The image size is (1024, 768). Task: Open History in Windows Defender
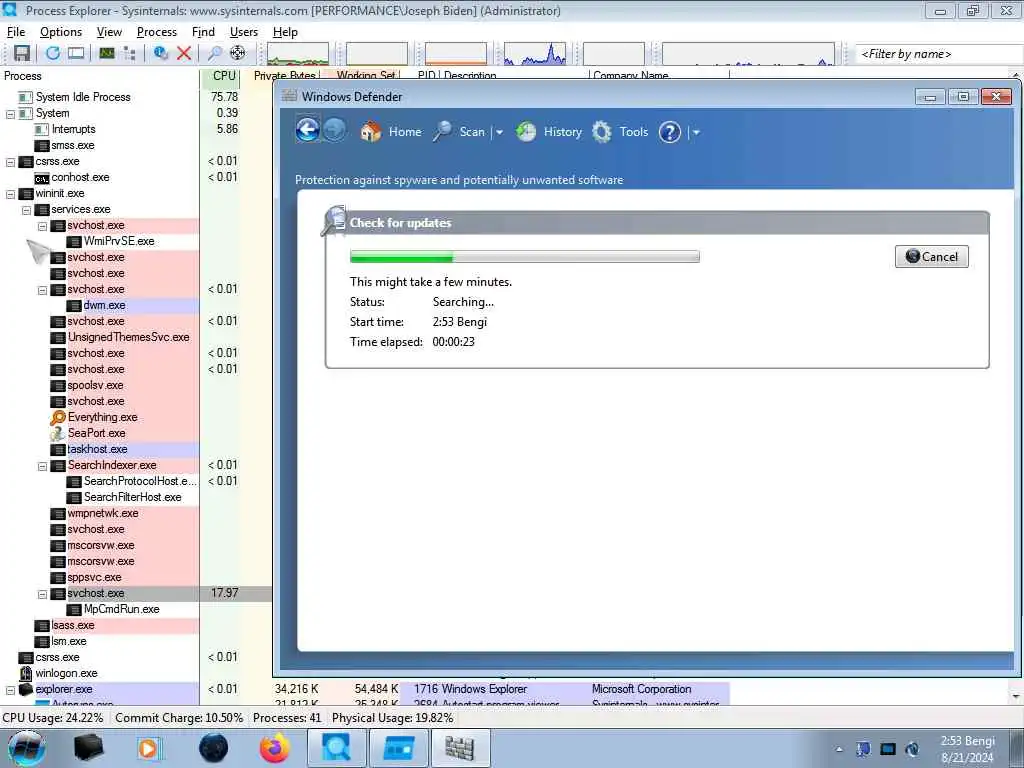(x=549, y=132)
